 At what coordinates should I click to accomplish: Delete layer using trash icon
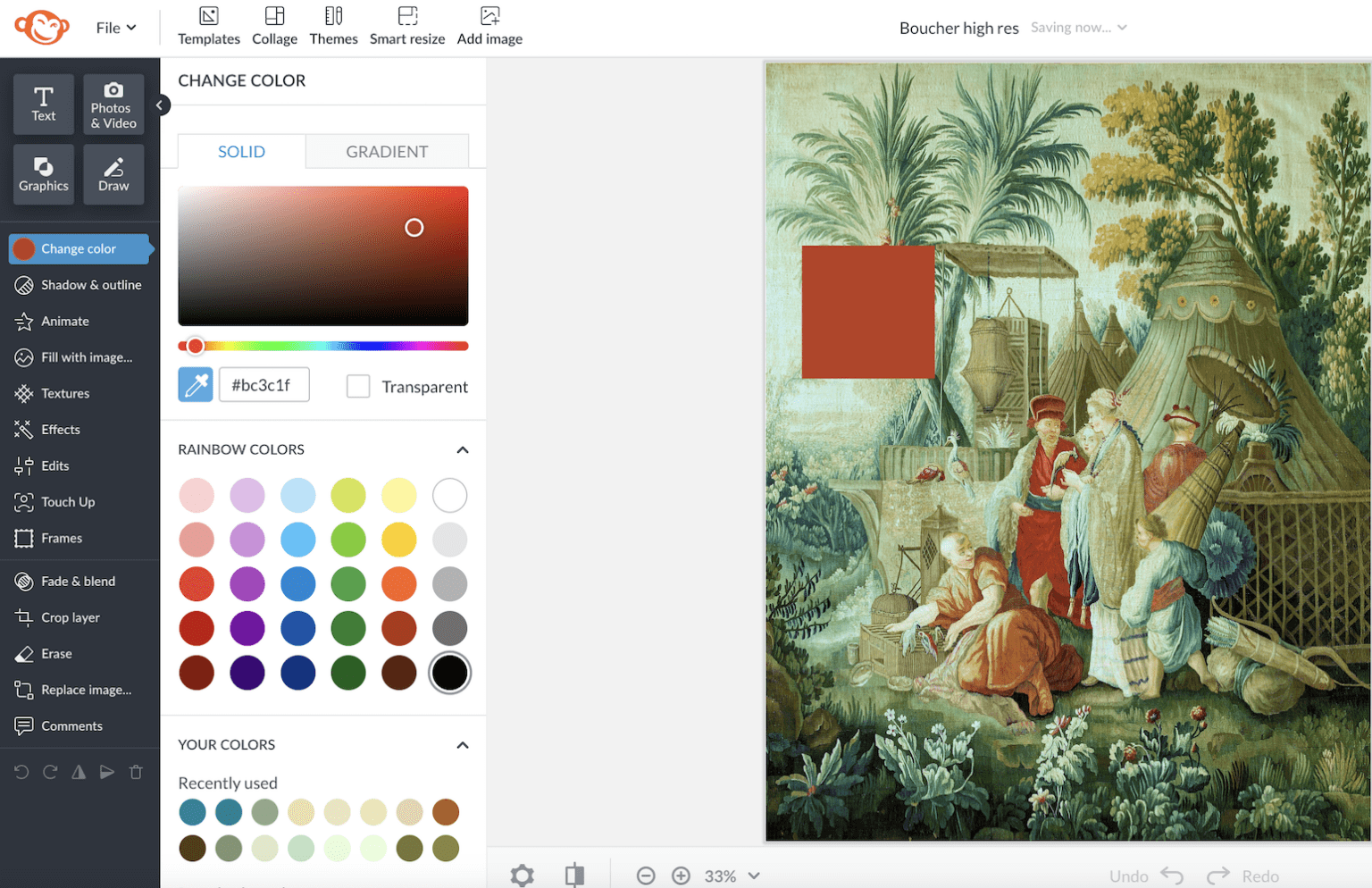point(136,772)
